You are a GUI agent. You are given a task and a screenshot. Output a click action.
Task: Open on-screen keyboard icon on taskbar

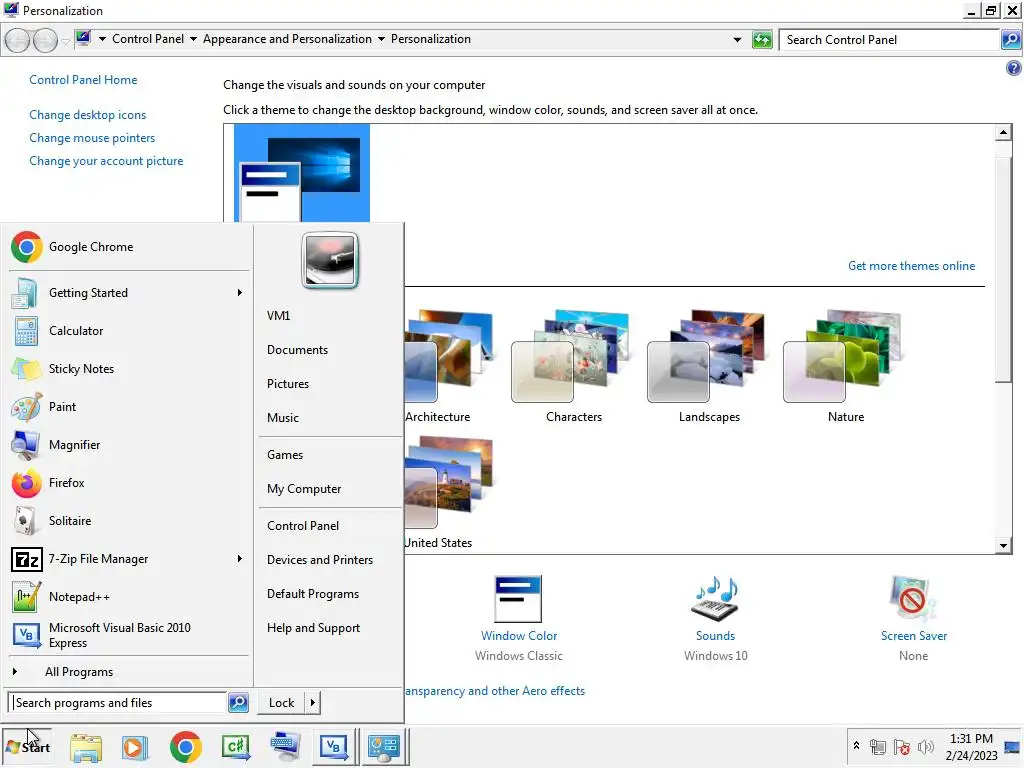coord(285,747)
